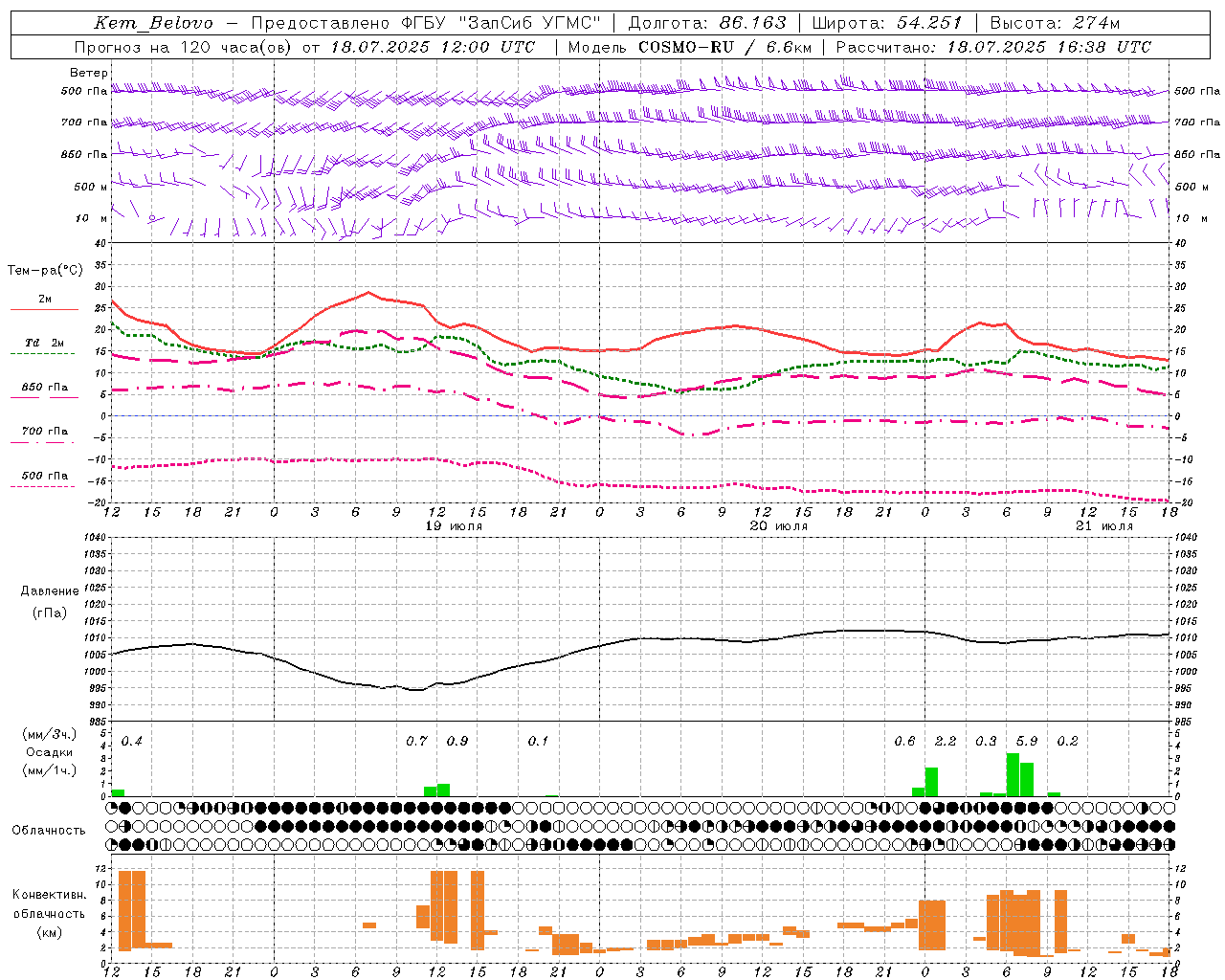
Task: Click the tallest green precipitation bar under 5.9
Action: (1013, 774)
